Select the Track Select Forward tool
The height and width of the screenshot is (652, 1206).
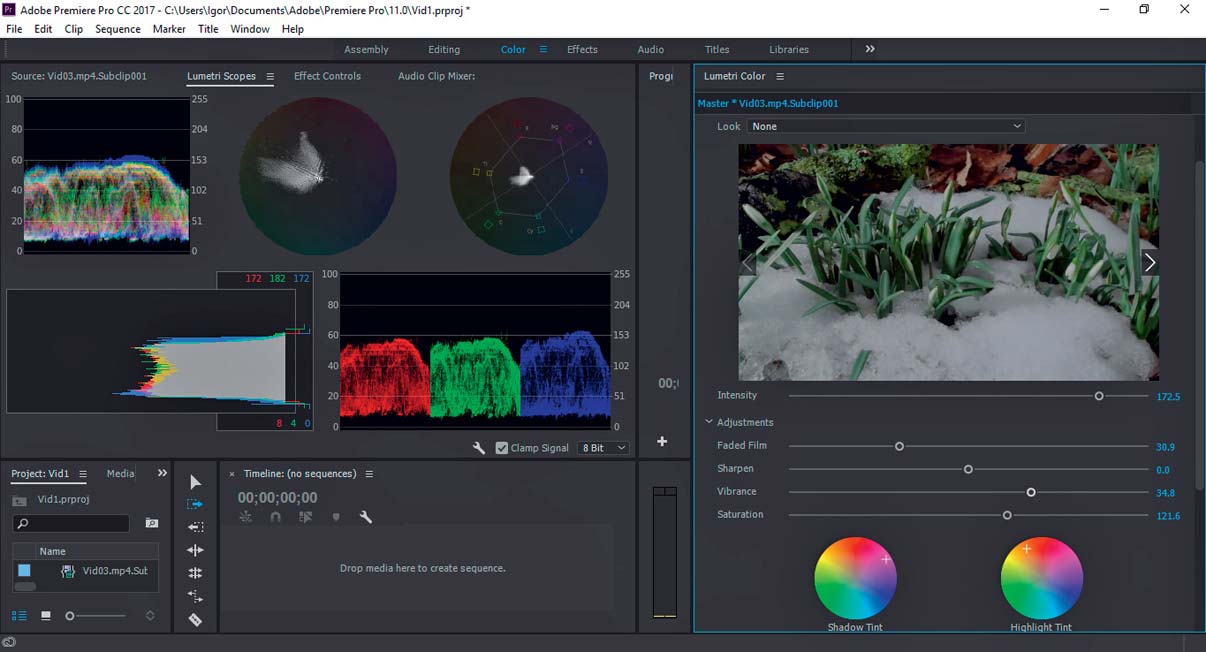tap(195, 504)
